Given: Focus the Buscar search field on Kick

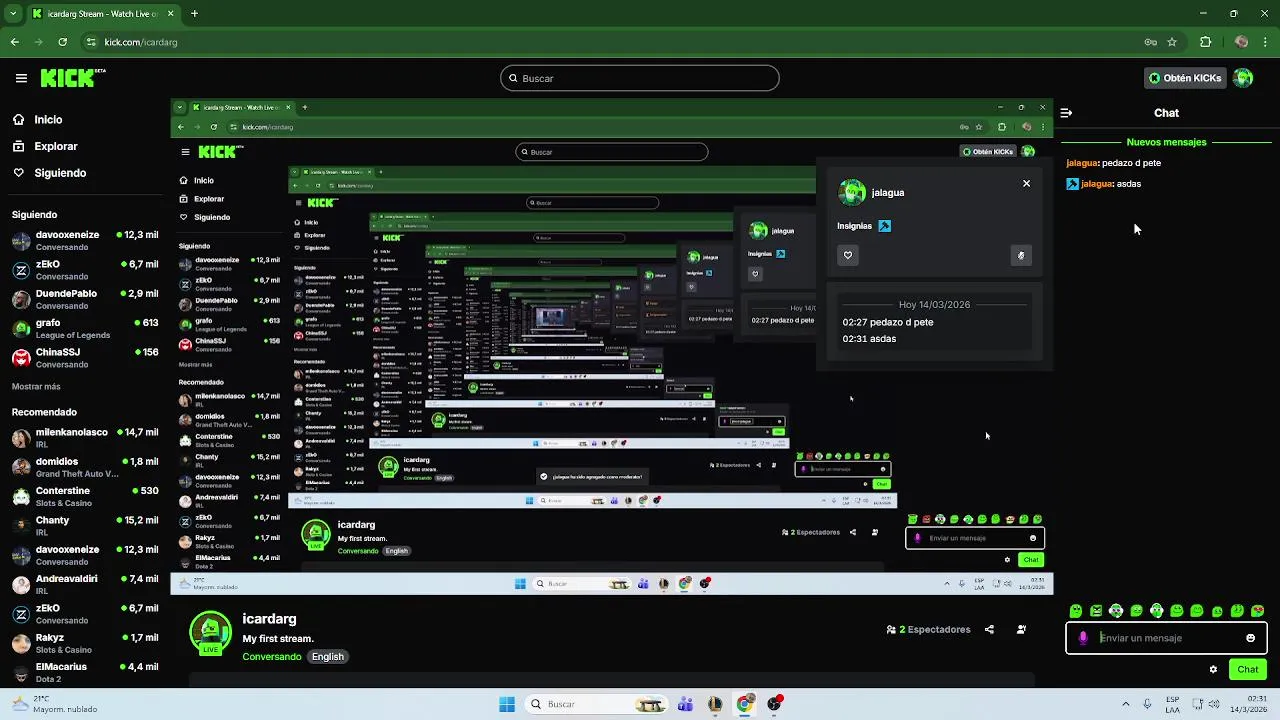Looking at the screenshot, I should click(x=640, y=78).
